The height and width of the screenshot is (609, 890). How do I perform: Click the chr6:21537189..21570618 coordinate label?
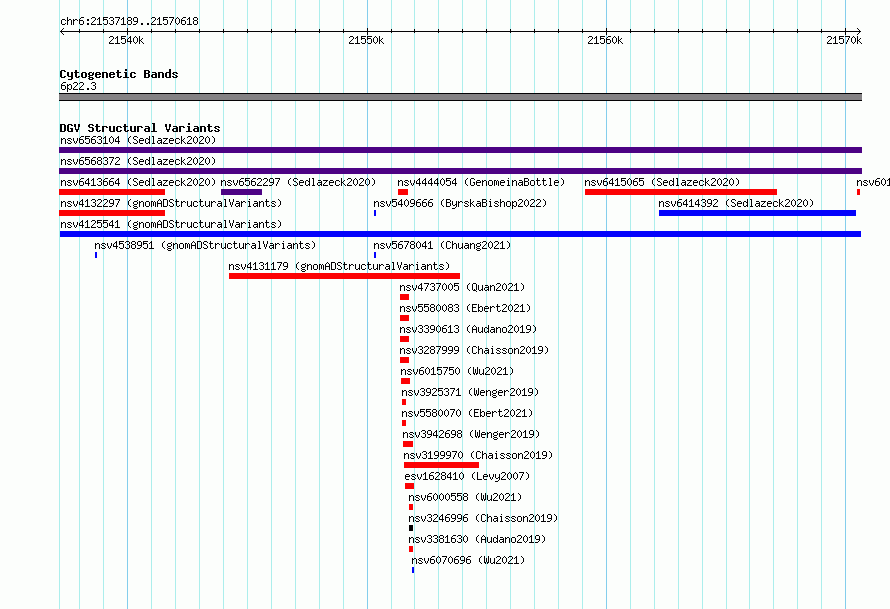click(x=129, y=22)
